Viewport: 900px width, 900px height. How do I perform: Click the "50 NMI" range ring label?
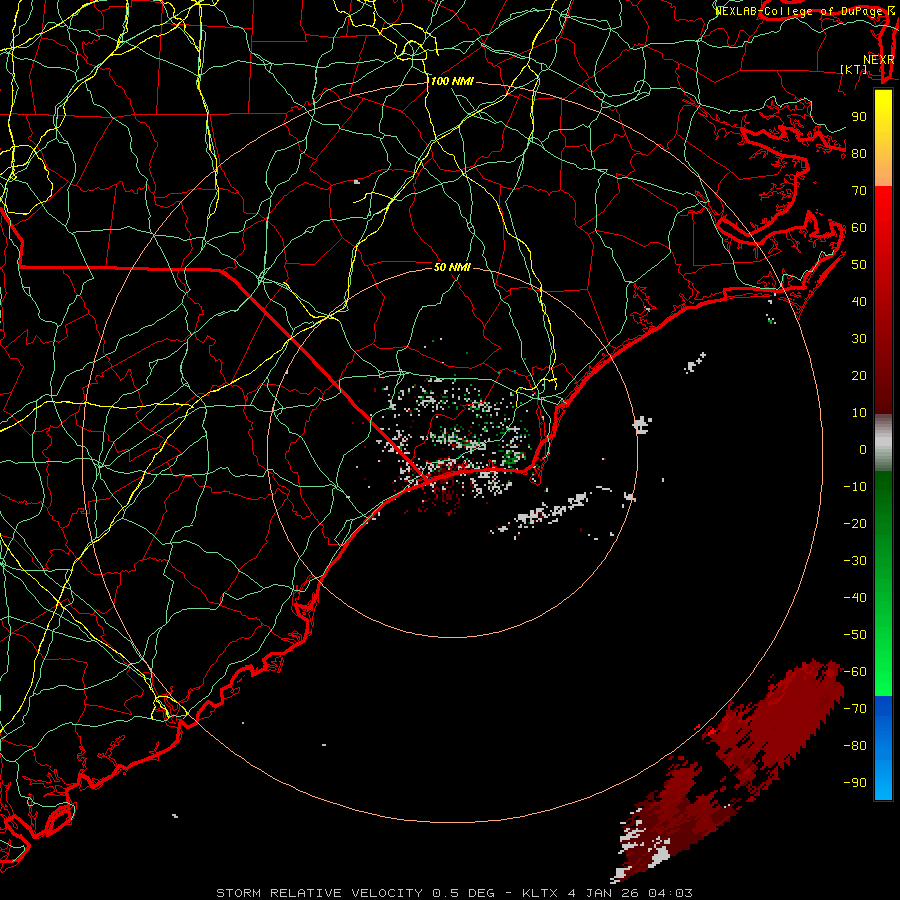(452, 267)
